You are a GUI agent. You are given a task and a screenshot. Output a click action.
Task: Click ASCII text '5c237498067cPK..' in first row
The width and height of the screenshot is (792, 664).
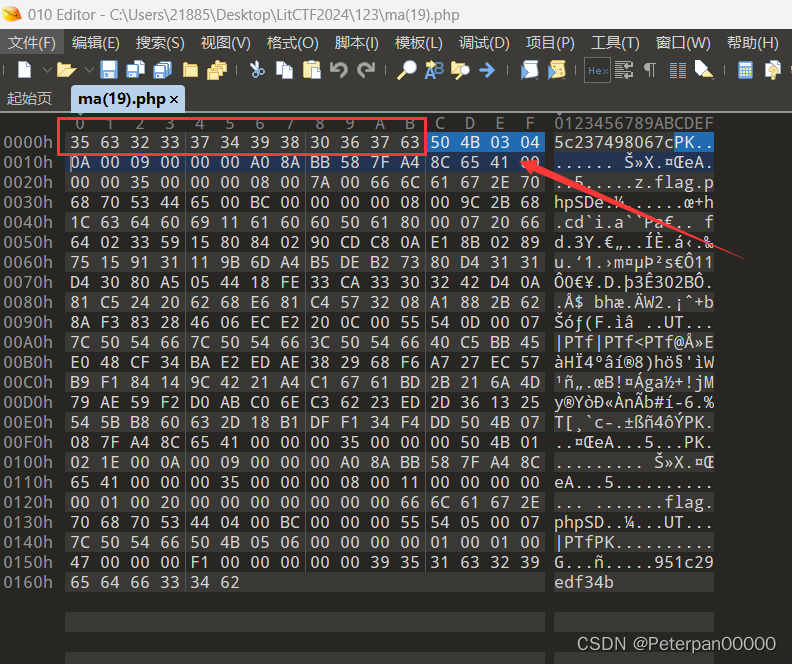click(634, 142)
